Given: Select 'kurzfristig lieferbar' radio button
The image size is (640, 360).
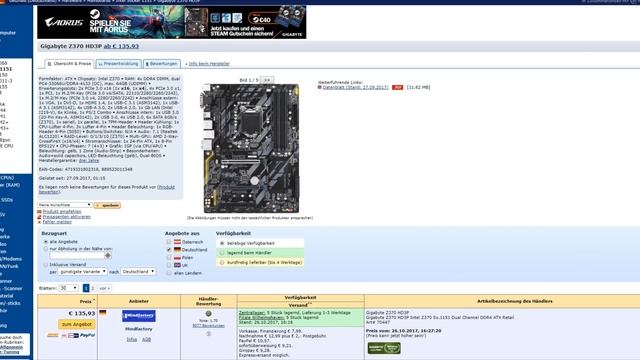Looking at the screenshot, I should coord(222,262).
